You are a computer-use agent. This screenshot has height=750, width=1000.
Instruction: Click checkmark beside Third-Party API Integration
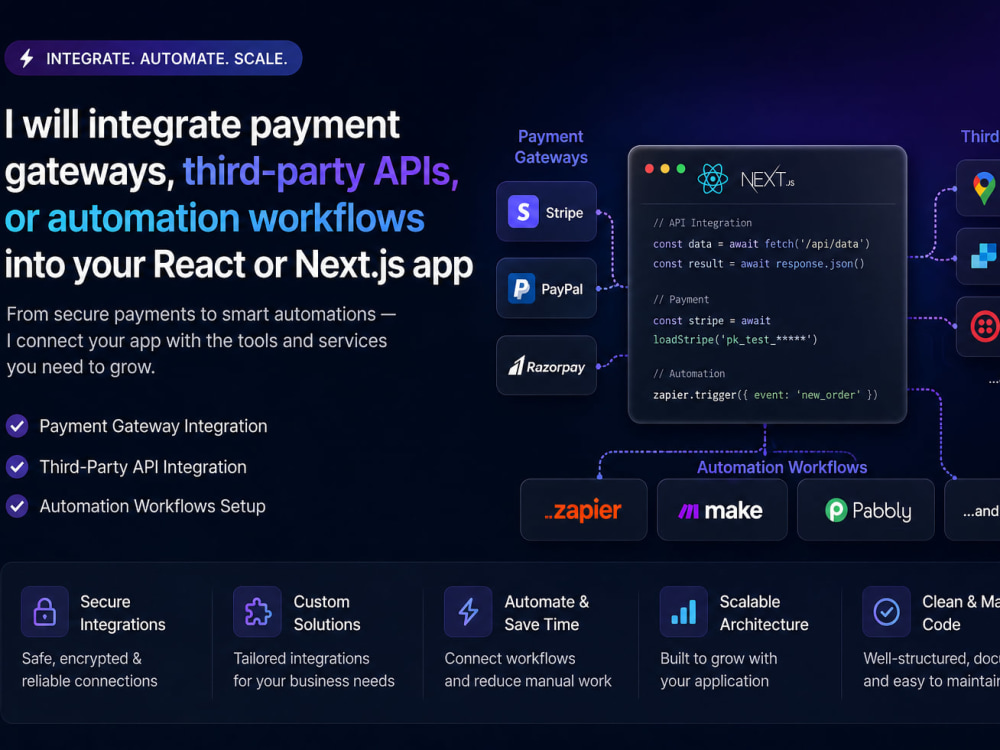tap(17, 467)
